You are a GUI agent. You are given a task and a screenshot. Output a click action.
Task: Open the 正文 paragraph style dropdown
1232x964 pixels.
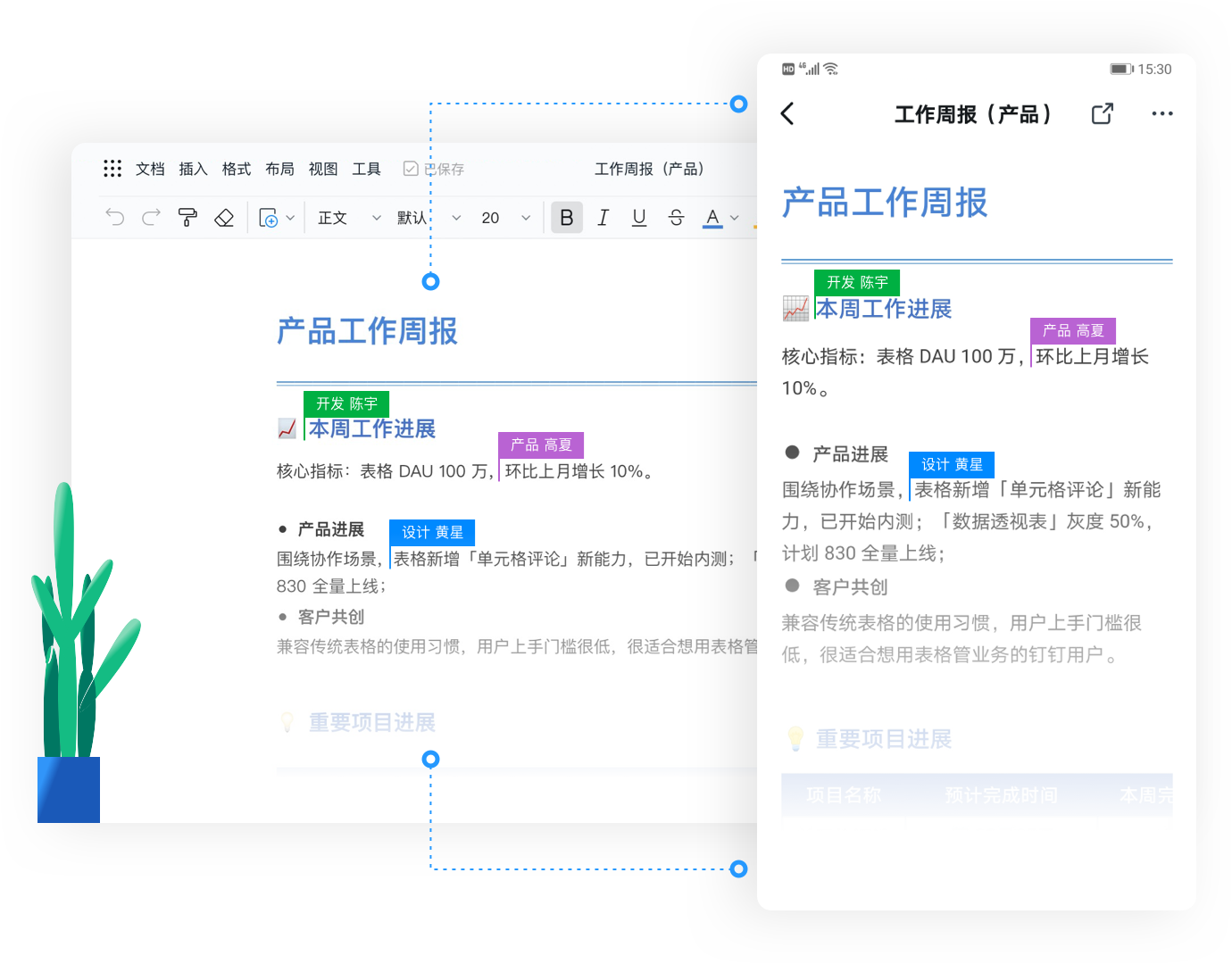[x=342, y=217]
